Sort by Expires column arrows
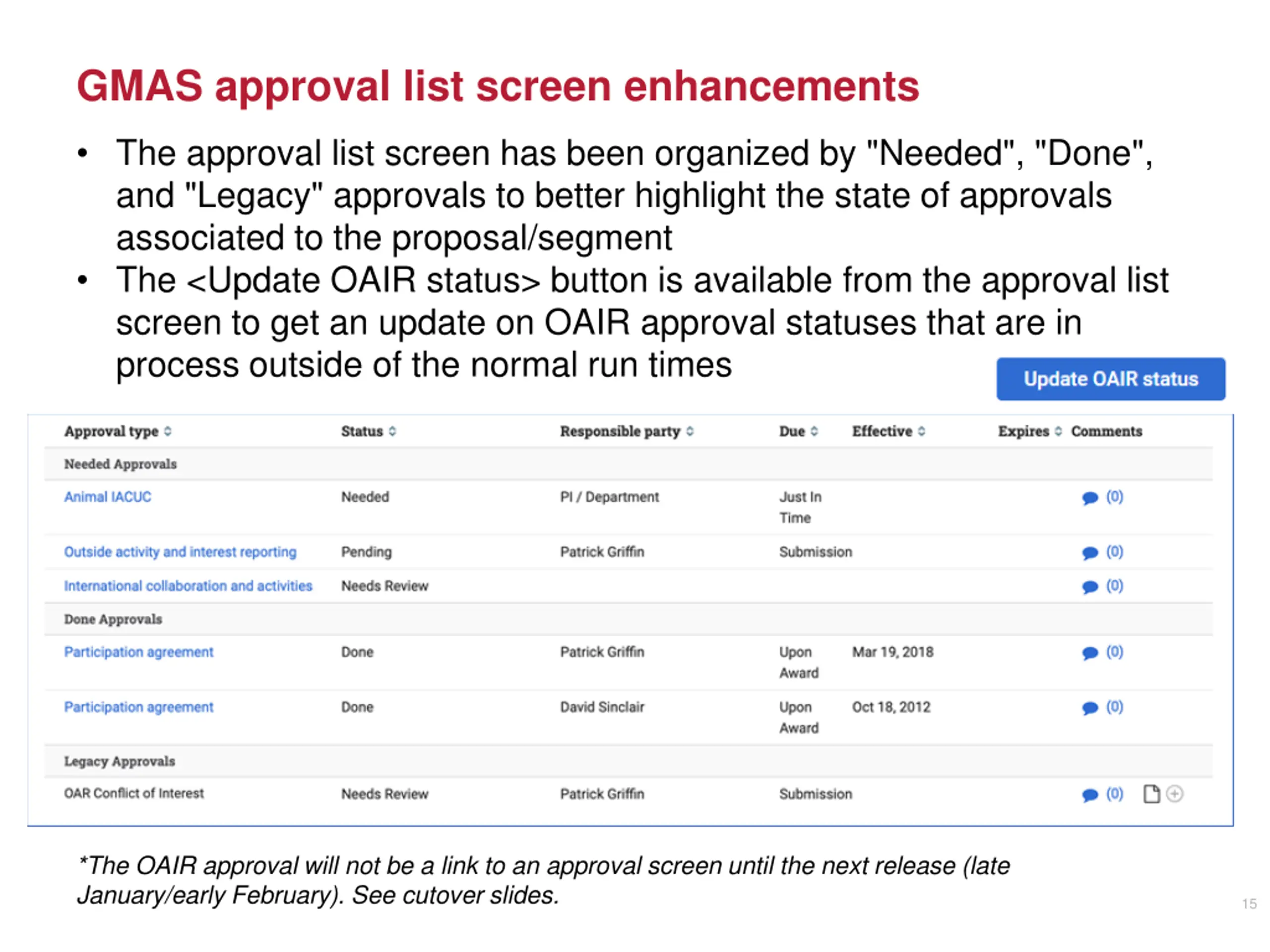The image size is (1270, 952). pos(1058,431)
